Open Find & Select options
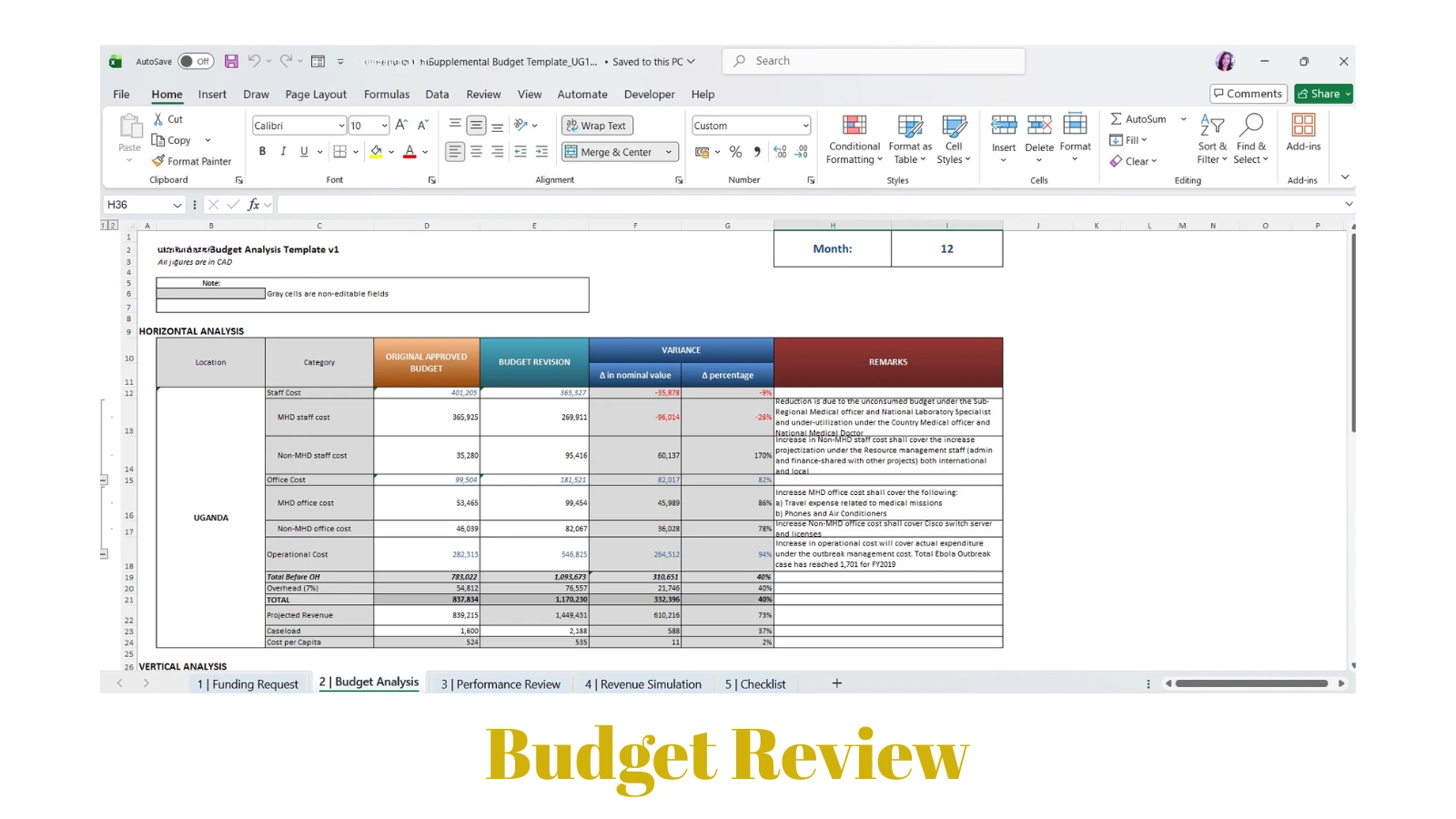This screenshot has width=1456, height=819. point(1251,139)
